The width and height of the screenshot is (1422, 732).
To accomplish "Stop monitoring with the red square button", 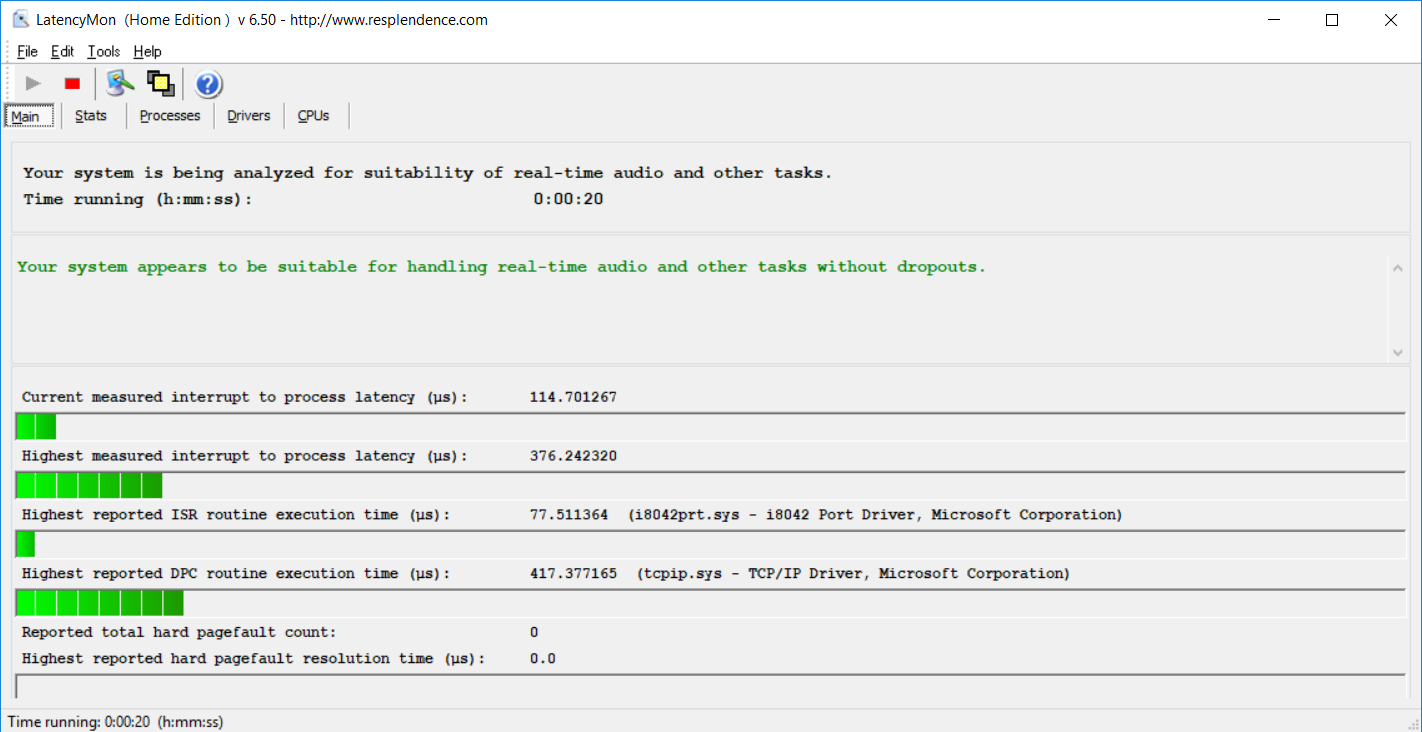I will click(x=72, y=84).
